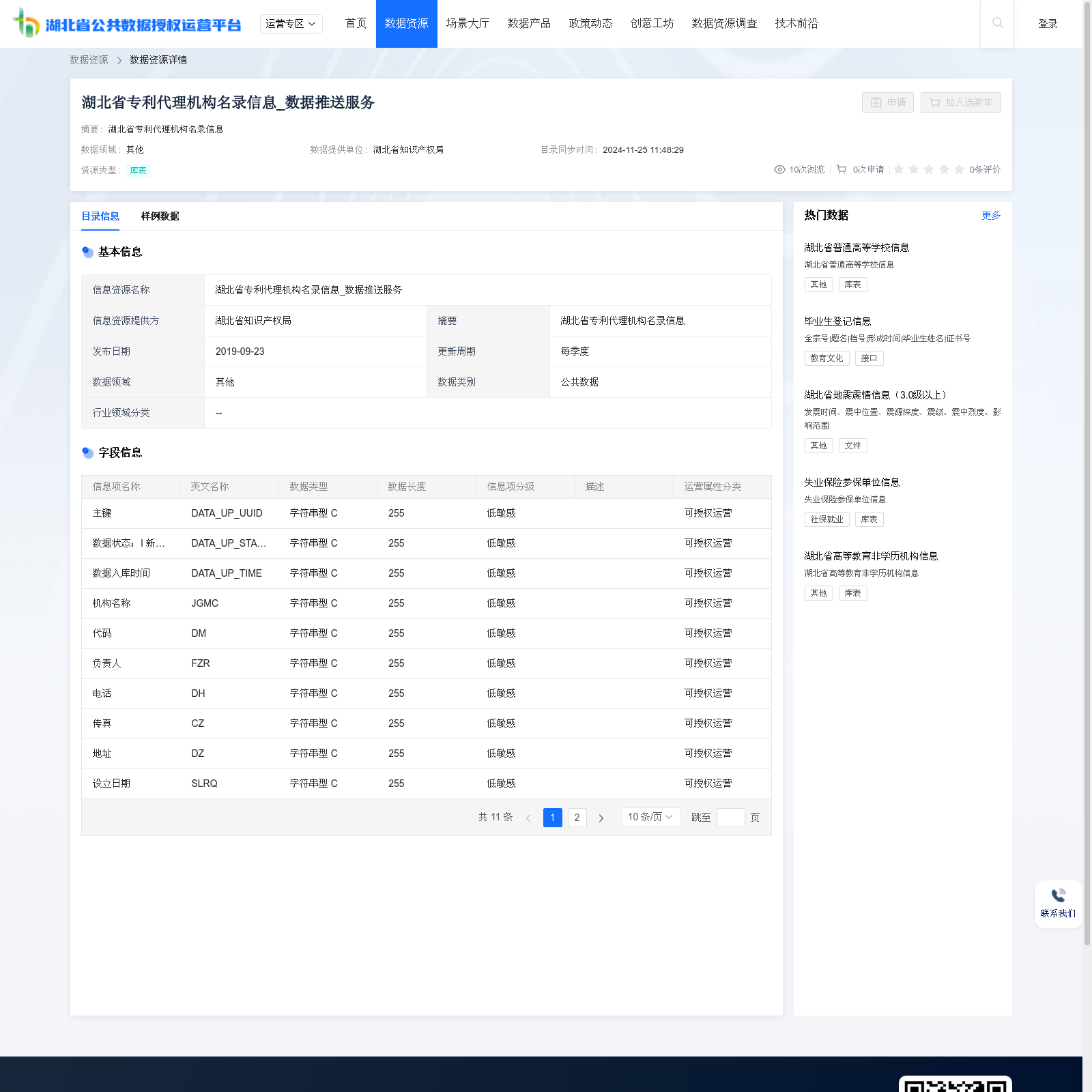Switch to the 样例数据 tab
Viewport: 1092px width, 1092px height.
[x=160, y=216]
